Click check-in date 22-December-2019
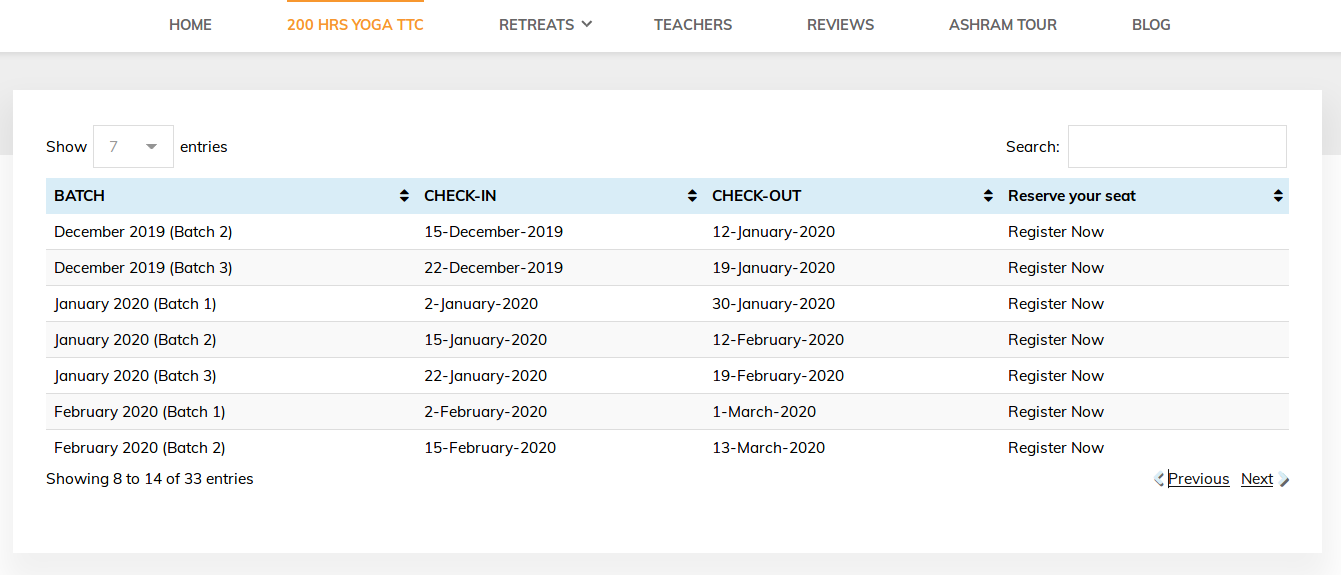This screenshot has height=575, width=1341. (493, 268)
